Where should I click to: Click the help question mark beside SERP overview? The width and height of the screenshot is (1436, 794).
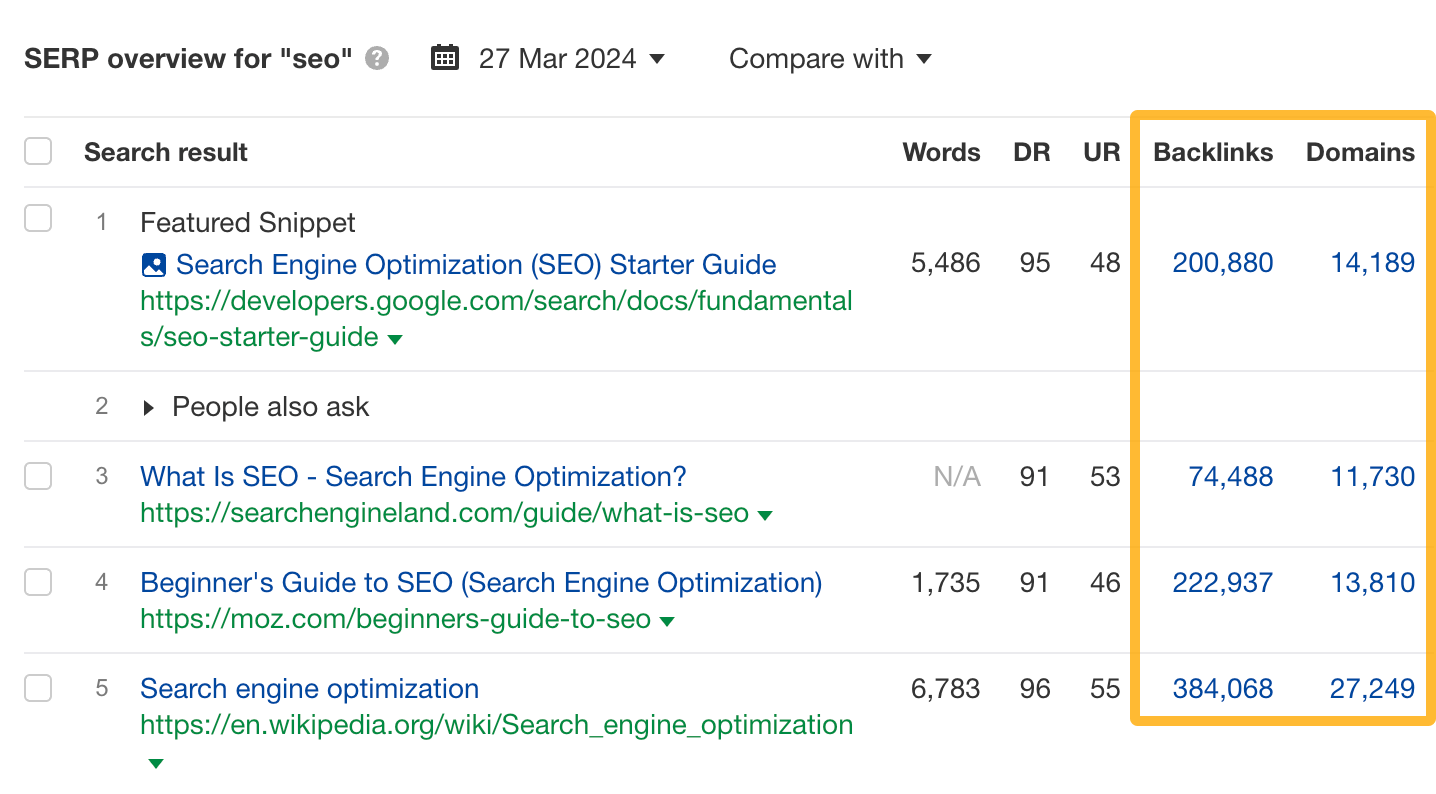coord(375,59)
